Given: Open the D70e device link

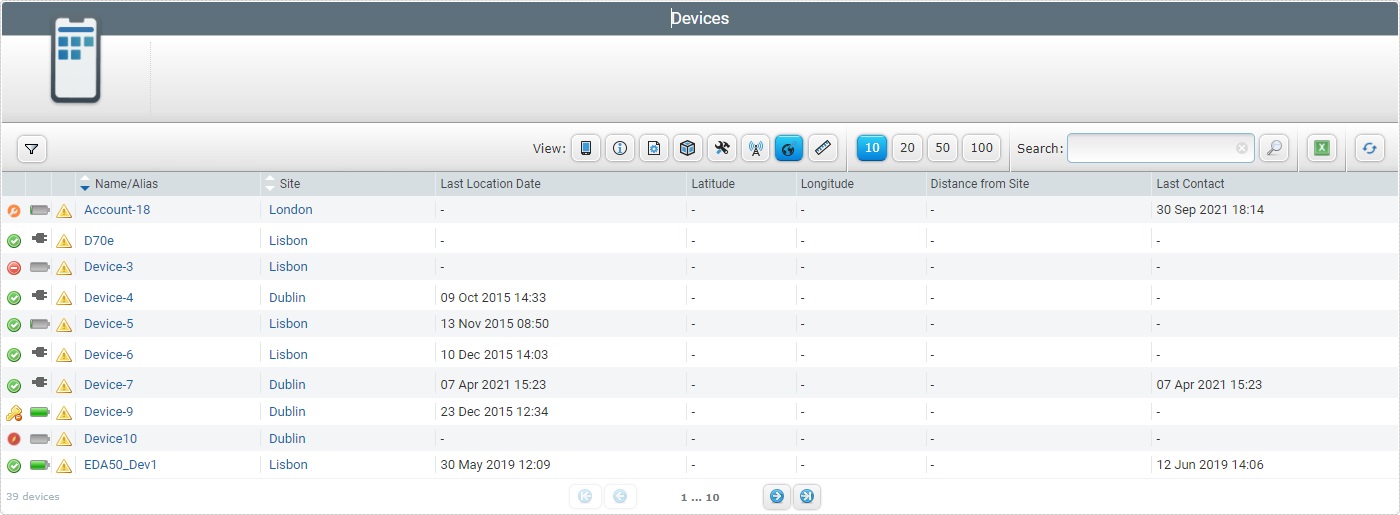Looking at the screenshot, I should (99, 241).
